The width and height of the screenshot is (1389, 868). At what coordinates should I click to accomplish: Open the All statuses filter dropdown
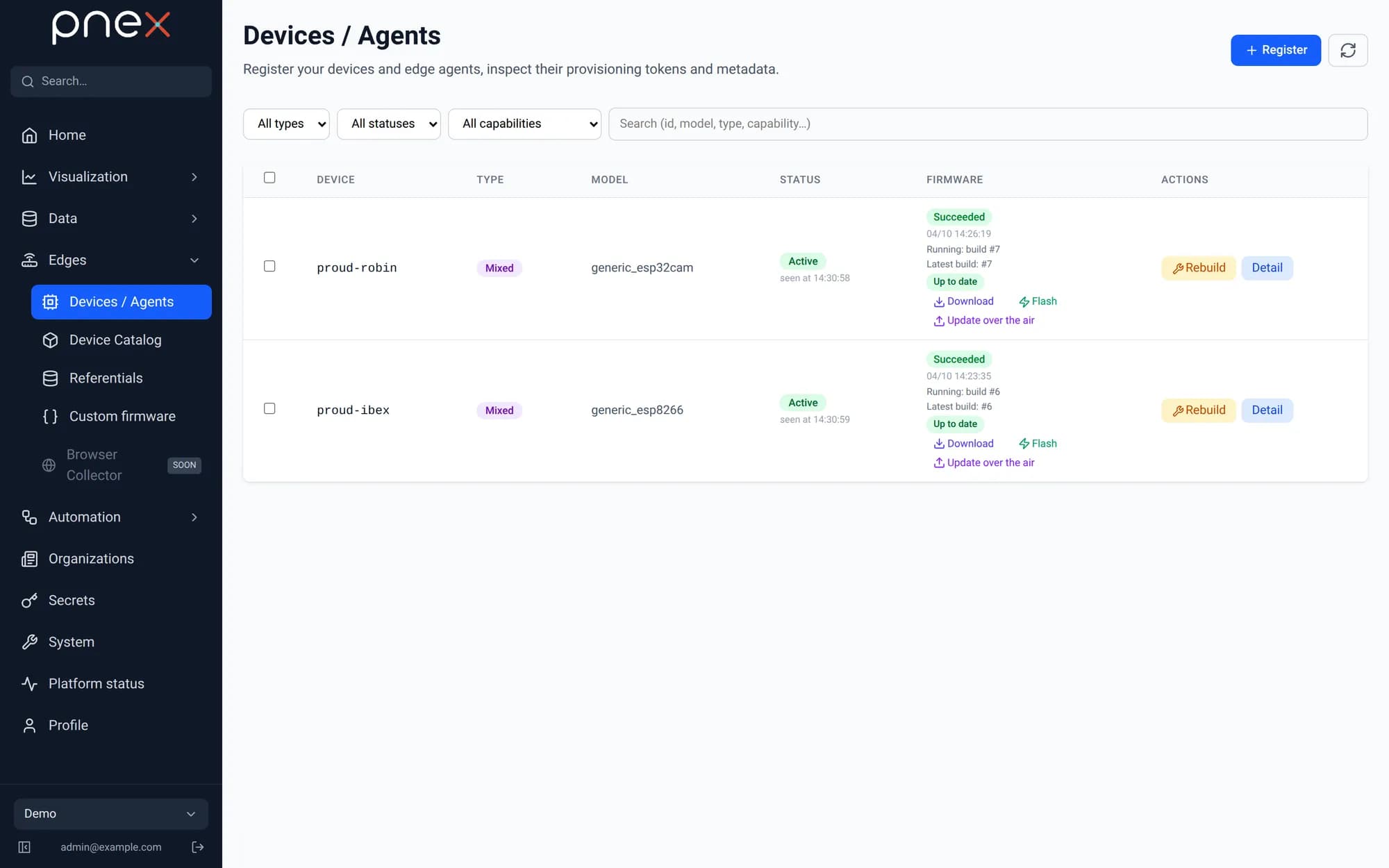click(x=389, y=124)
